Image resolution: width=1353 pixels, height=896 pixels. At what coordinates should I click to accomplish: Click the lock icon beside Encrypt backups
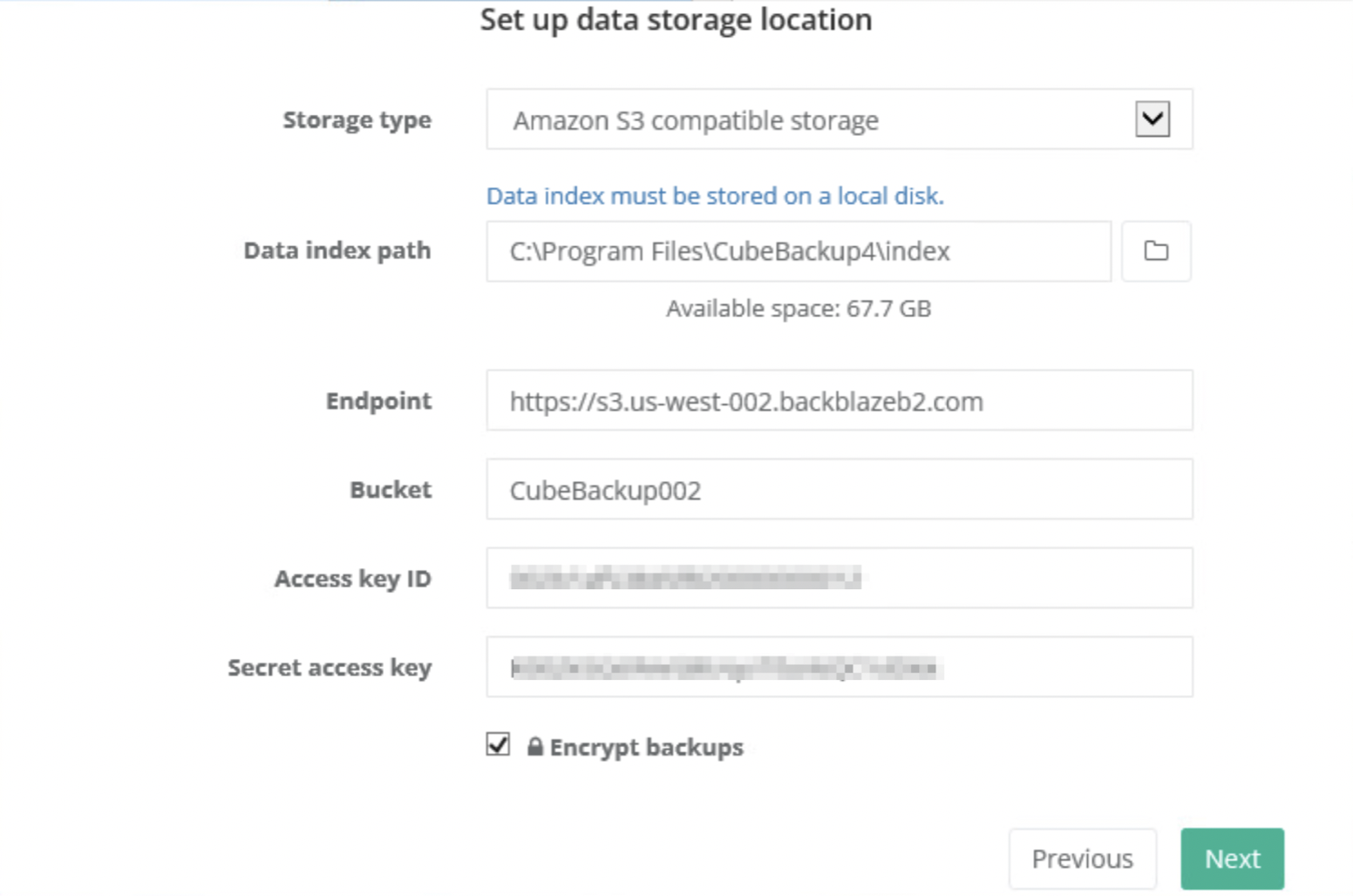tap(534, 747)
